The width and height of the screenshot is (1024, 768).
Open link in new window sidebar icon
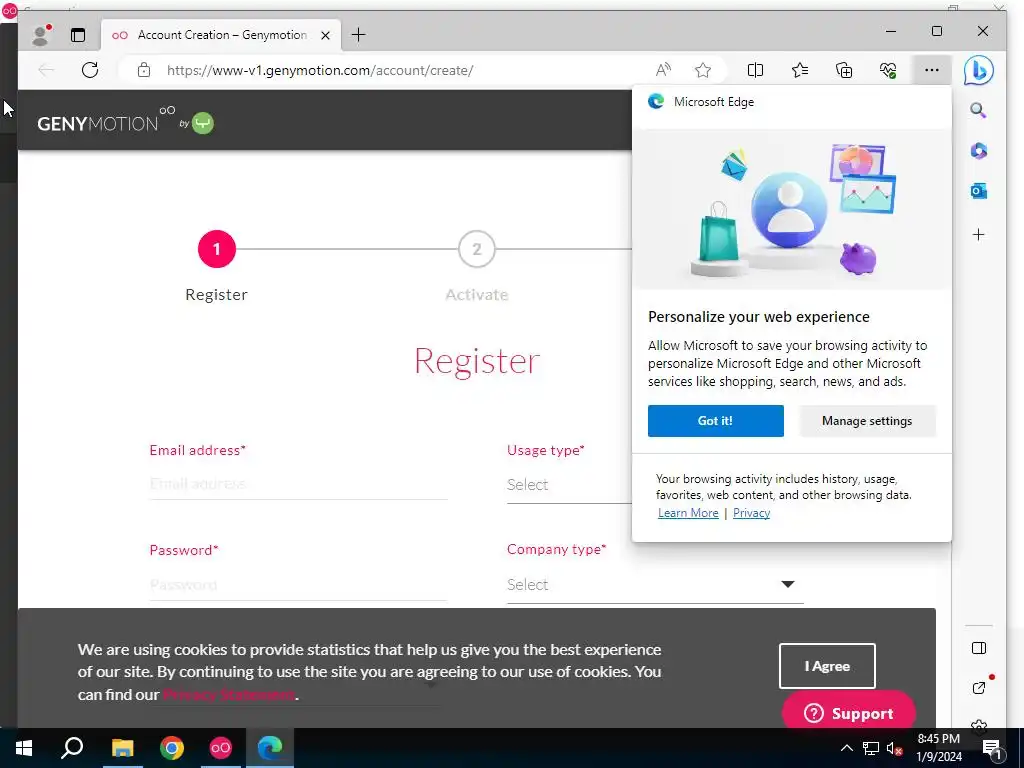pyautogui.click(x=978, y=688)
